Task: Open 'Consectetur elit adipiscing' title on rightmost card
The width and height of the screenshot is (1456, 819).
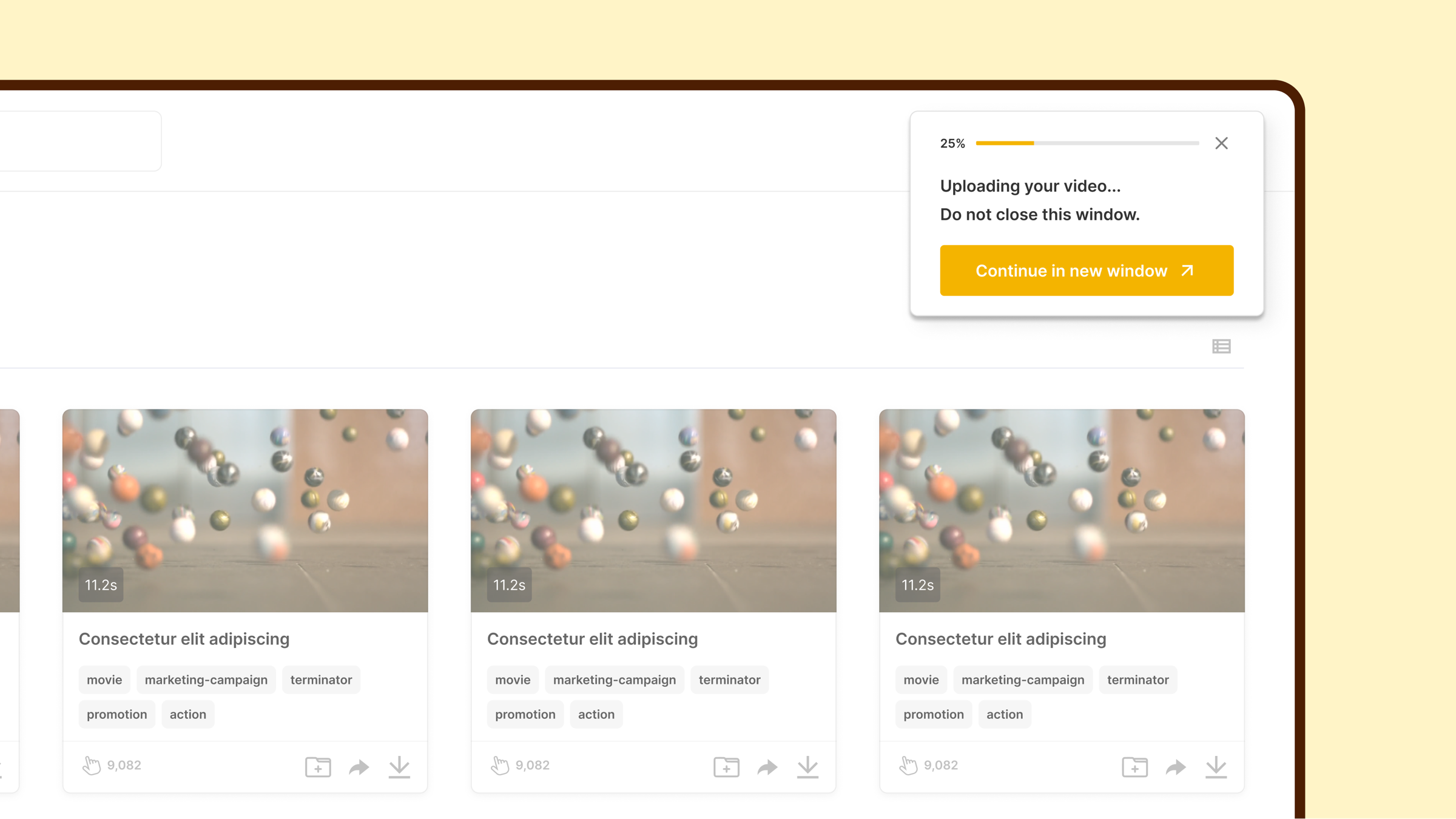Action: click(1000, 639)
